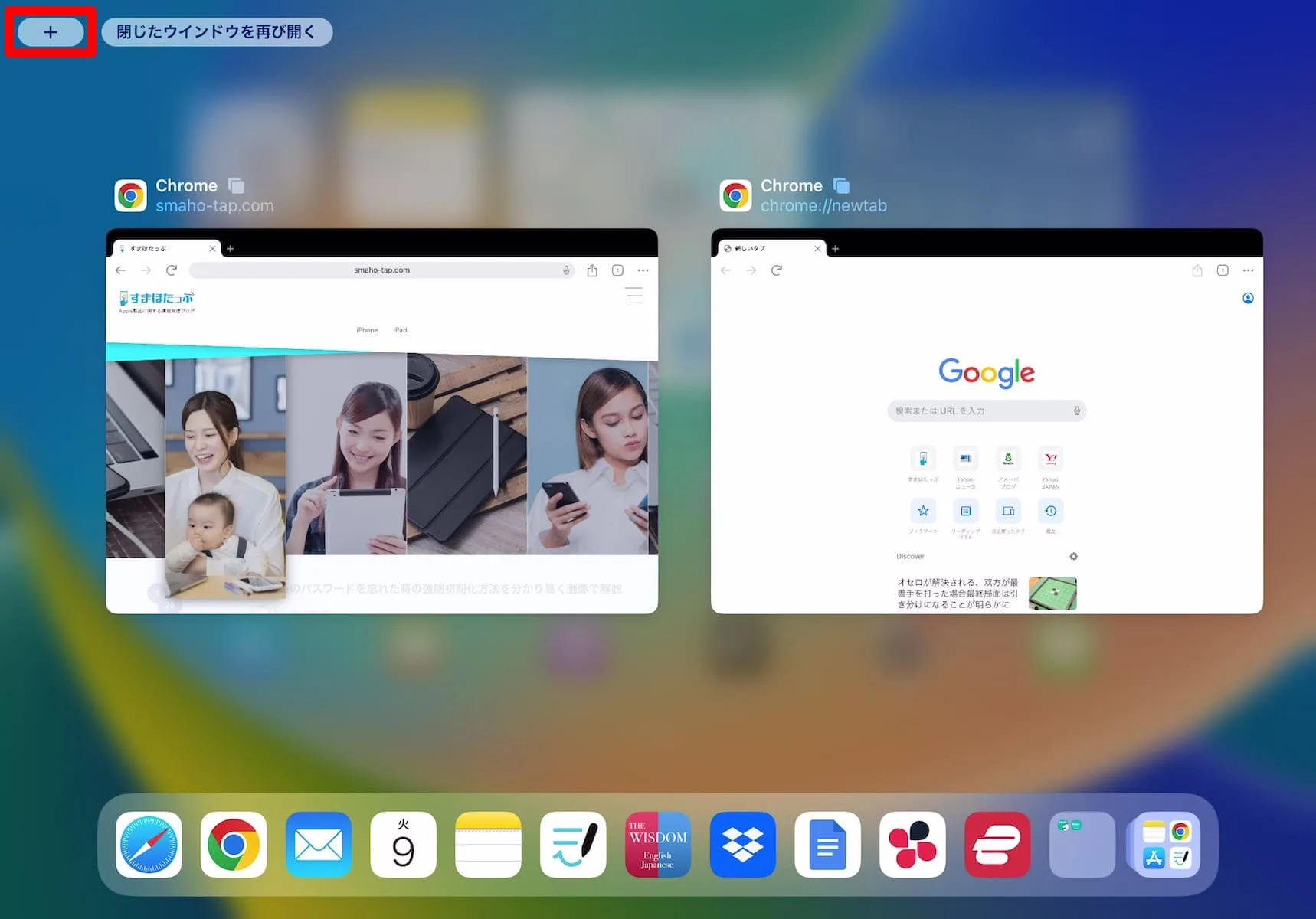Tap the 閉じたウインドウを再び開く button
Screen dimensions: 1316x919
pos(217,32)
